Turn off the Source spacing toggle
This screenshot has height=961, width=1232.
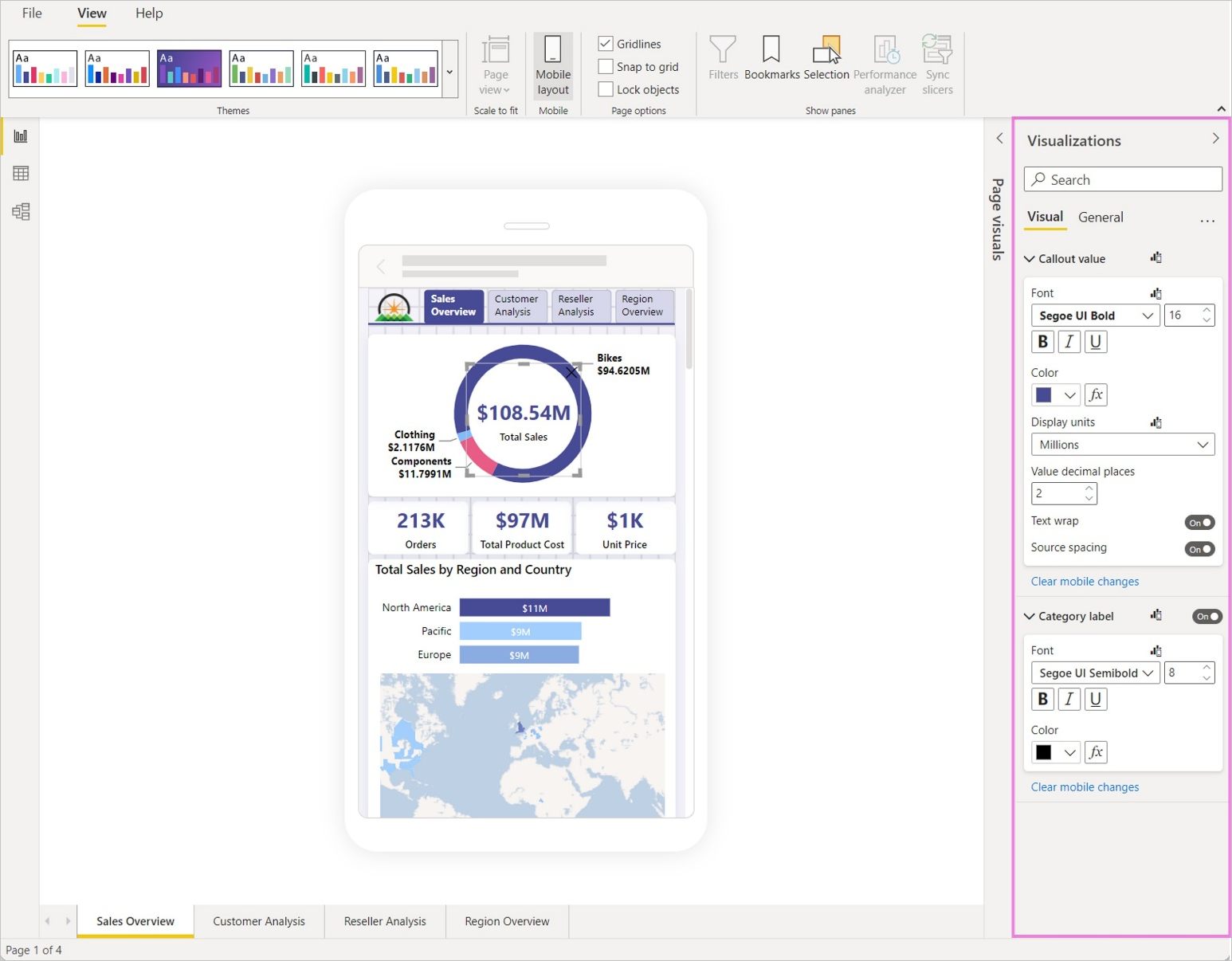(x=1199, y=549)
